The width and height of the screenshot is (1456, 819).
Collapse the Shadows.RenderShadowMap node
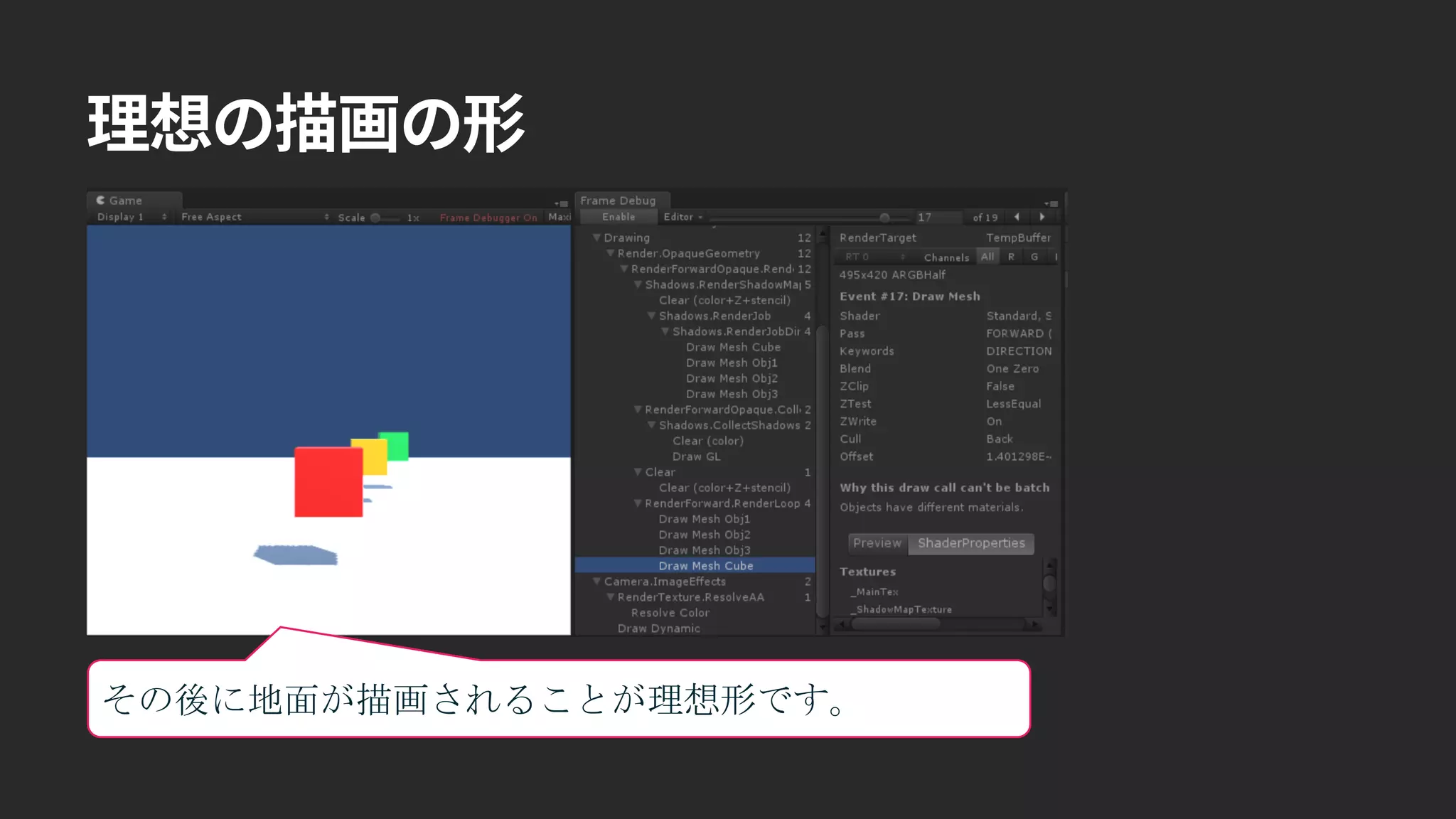pyautogui.click(x=638, y=284)
